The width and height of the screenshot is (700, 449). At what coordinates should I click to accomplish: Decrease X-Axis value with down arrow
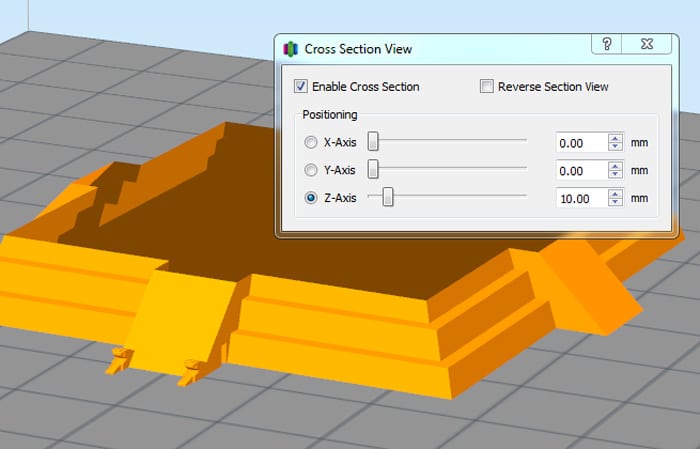[x=616, y=147]
